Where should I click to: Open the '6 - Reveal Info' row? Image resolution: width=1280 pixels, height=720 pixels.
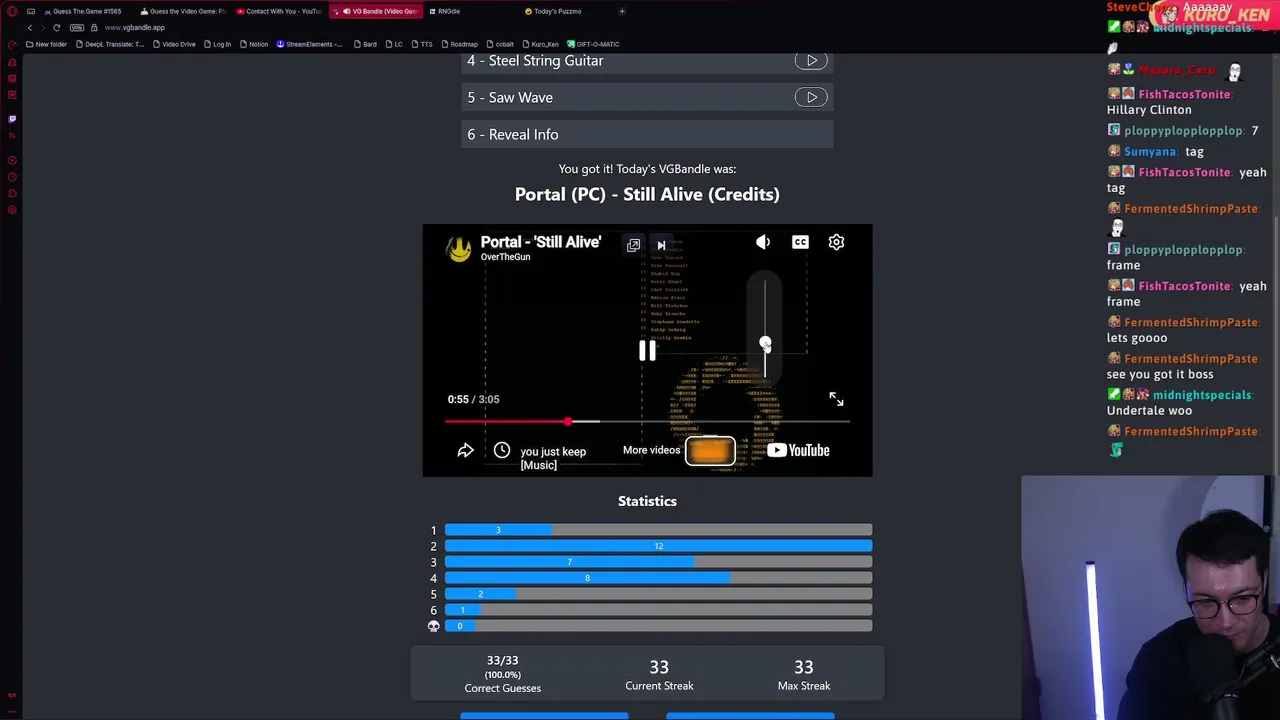coord(647,134)
